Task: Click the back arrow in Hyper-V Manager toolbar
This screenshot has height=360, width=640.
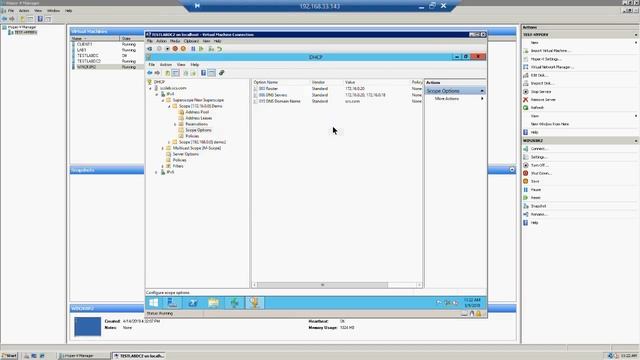Action: click(x=4, y=19)
